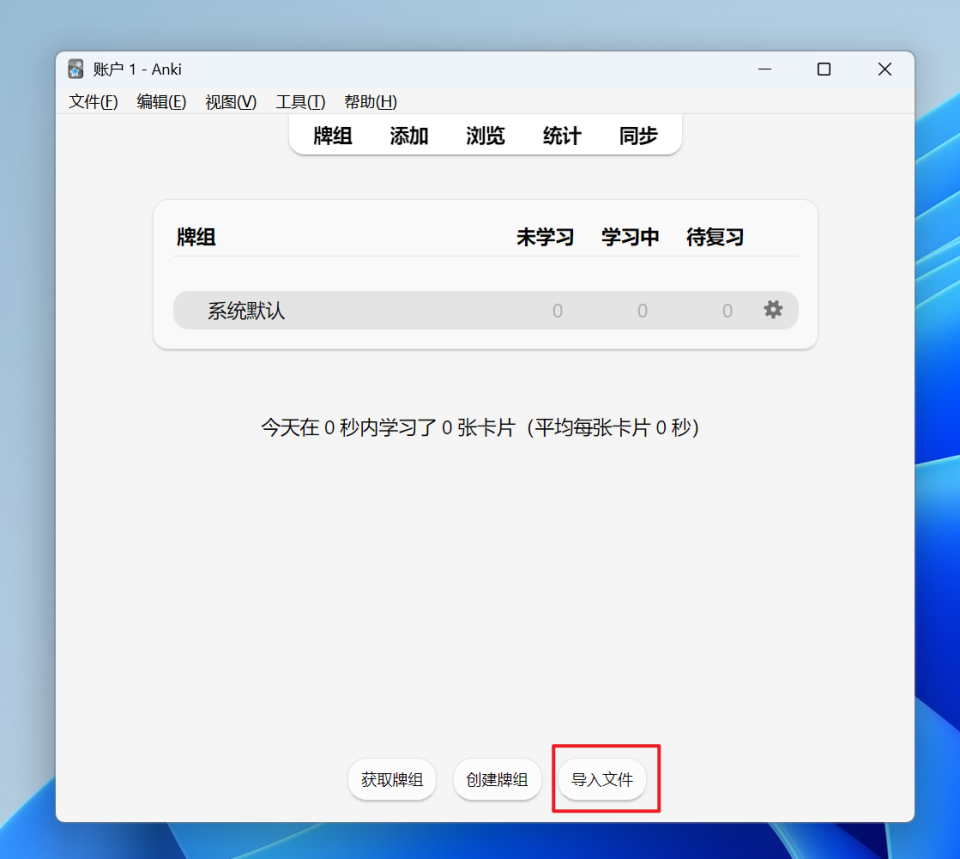
Task: Click the 未学习 column header
Action: pyautogui.click(x=545, y=237)
